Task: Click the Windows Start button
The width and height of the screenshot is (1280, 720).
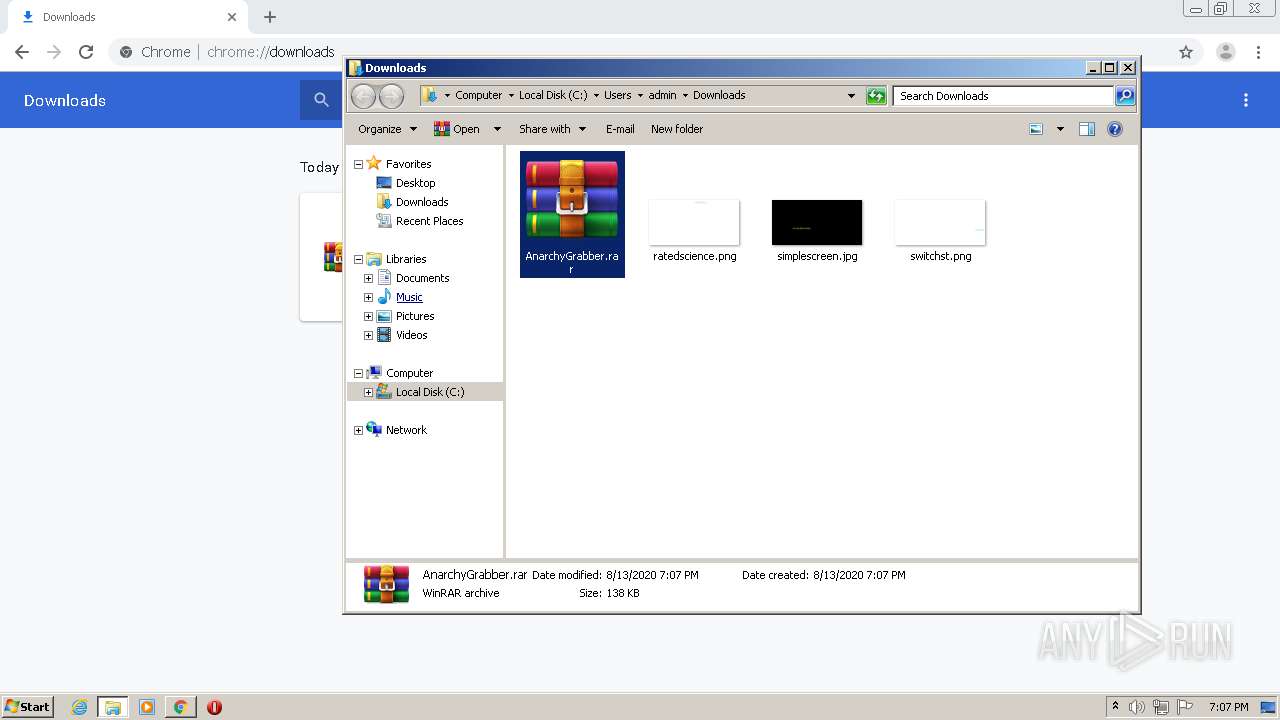Action: (x=28, y=707)
